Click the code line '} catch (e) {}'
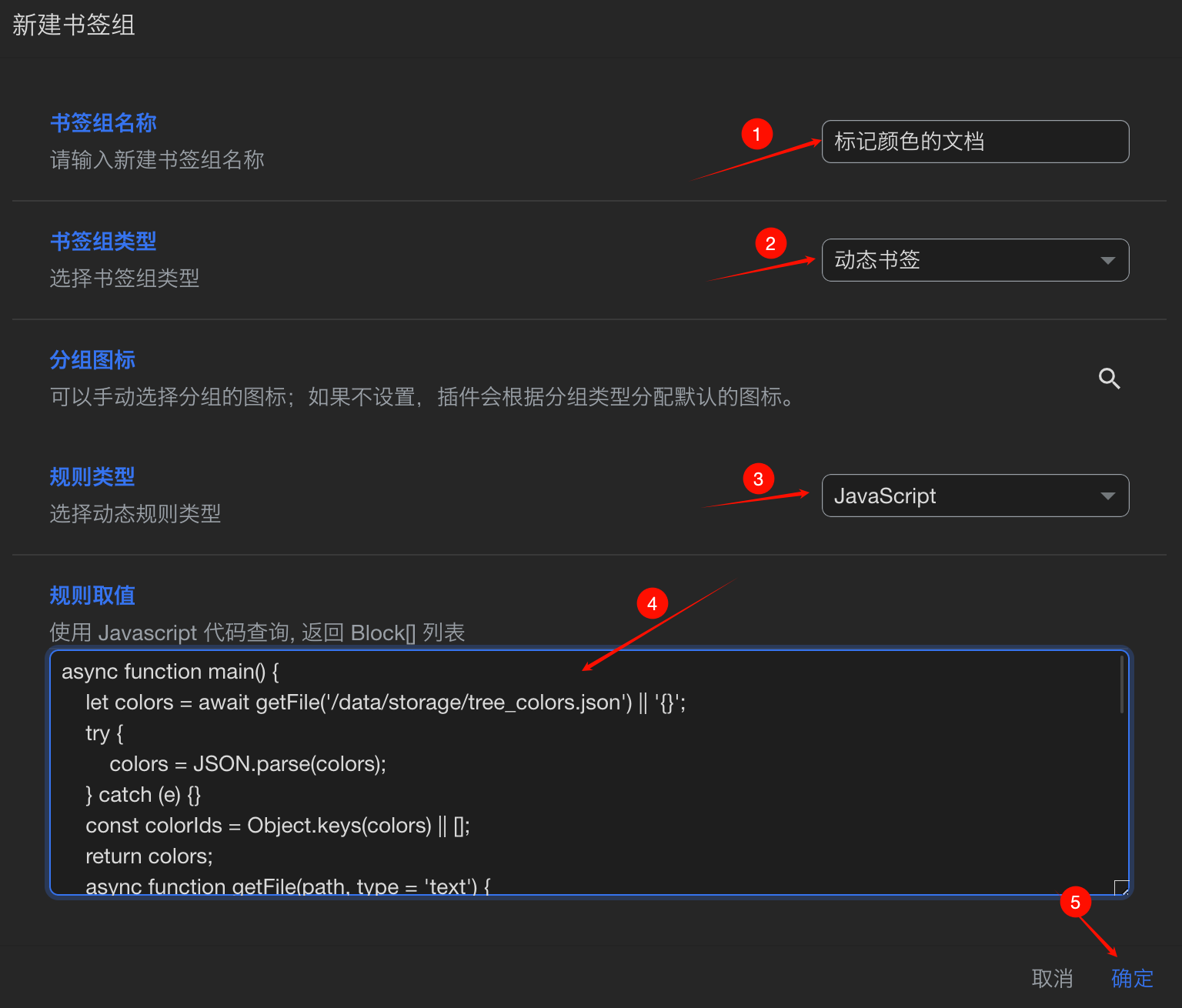Image resolution: width=1182 pixels, height=1008 pixels. point(143,795)
